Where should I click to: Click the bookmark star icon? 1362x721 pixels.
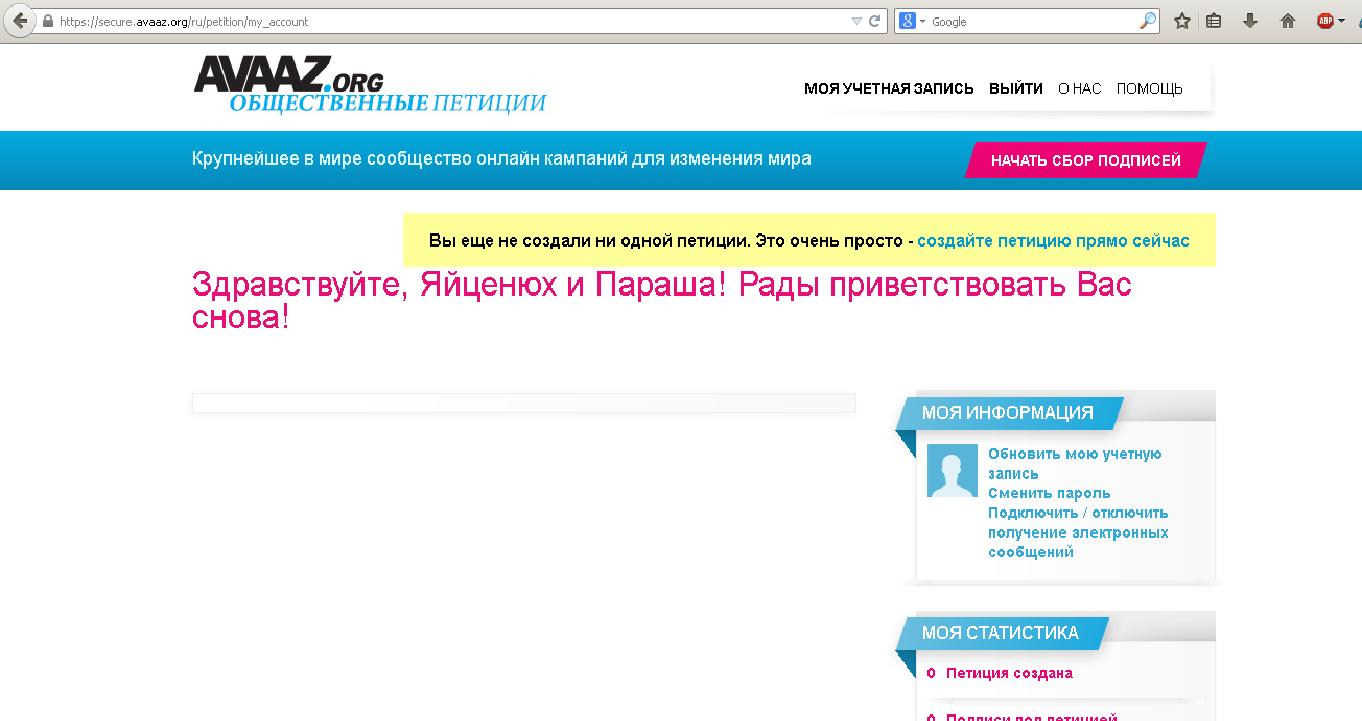coord(1182,21)
